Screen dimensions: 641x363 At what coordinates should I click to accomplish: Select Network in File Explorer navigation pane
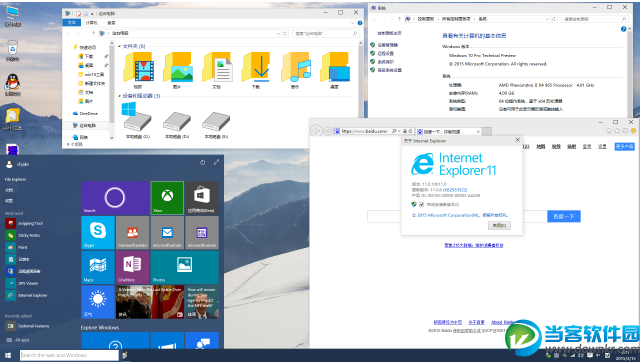pyautogui.click(x=80, y=137)
